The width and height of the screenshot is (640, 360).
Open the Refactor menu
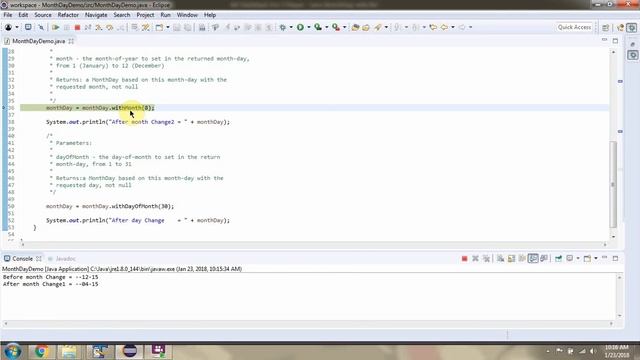click(68, 15)
